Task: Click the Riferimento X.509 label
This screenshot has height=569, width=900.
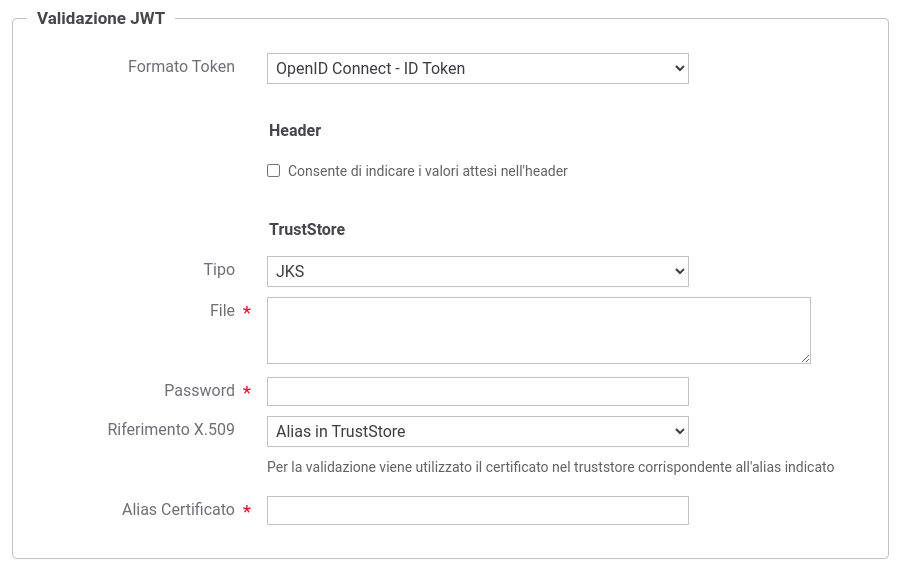Action: (x=171, y=429)
